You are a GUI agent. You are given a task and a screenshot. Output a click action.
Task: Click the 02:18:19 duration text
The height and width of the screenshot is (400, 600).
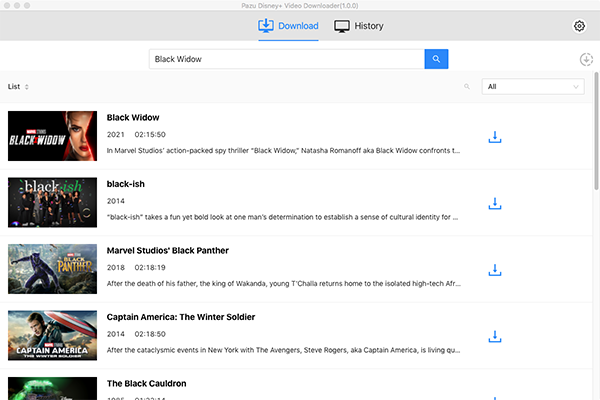[x=150, y=268]
